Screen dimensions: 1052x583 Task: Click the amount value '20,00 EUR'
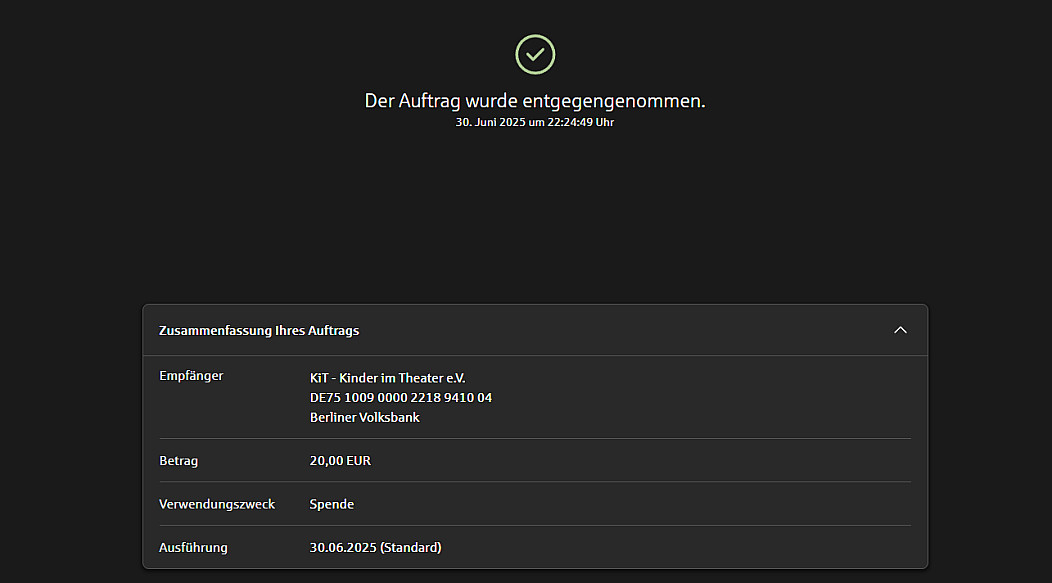[340, 461]
